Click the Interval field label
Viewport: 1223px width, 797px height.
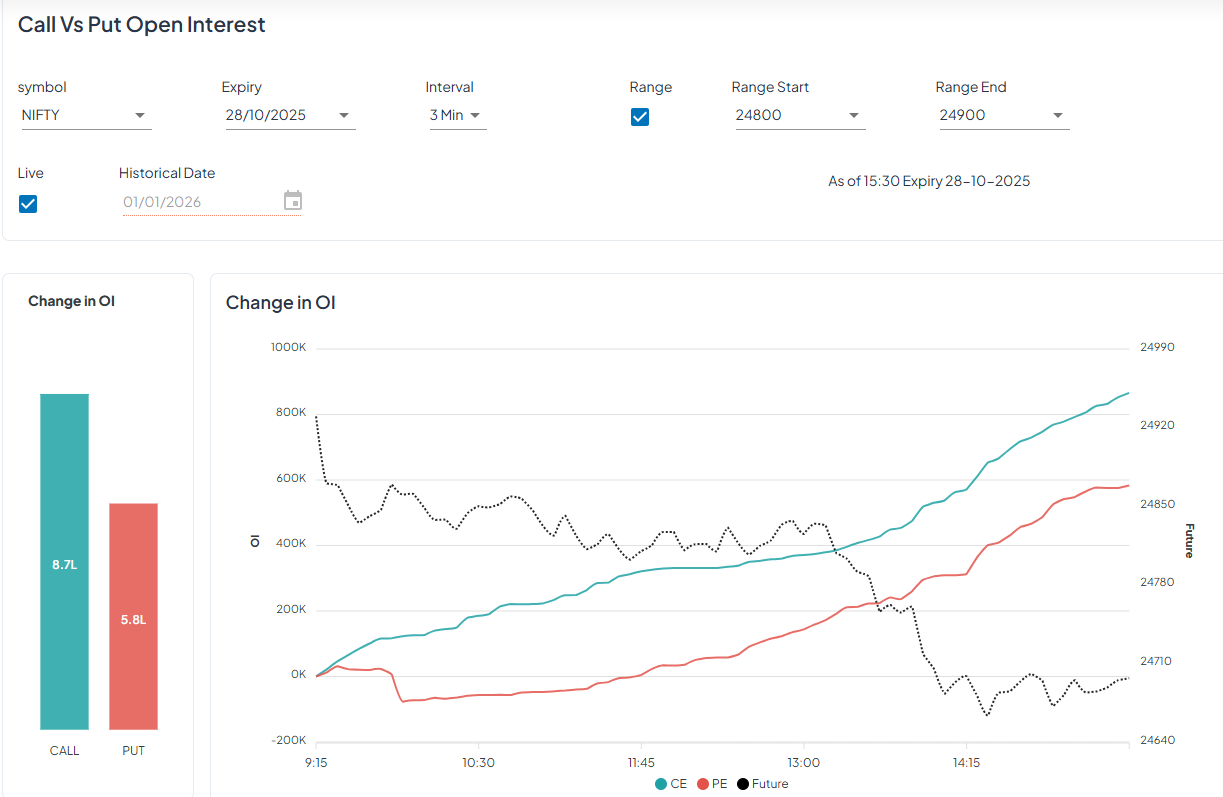point(450,87)
